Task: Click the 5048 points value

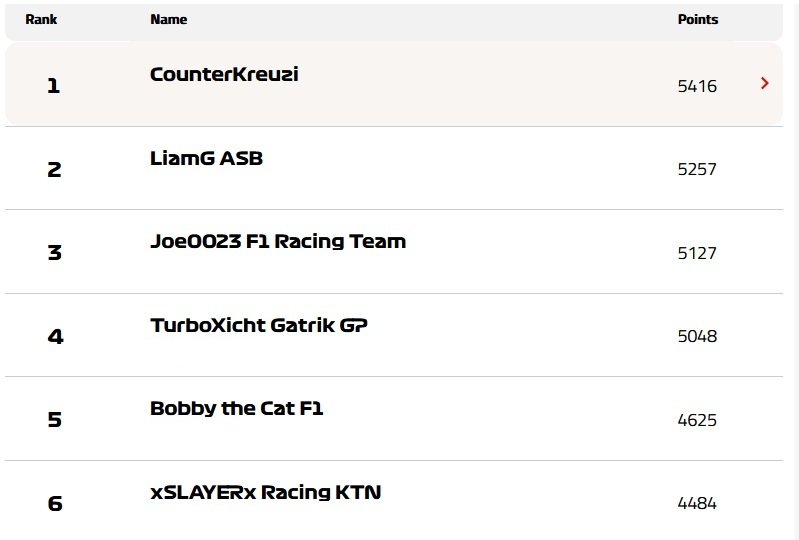Action: click(x=697, y=336)
